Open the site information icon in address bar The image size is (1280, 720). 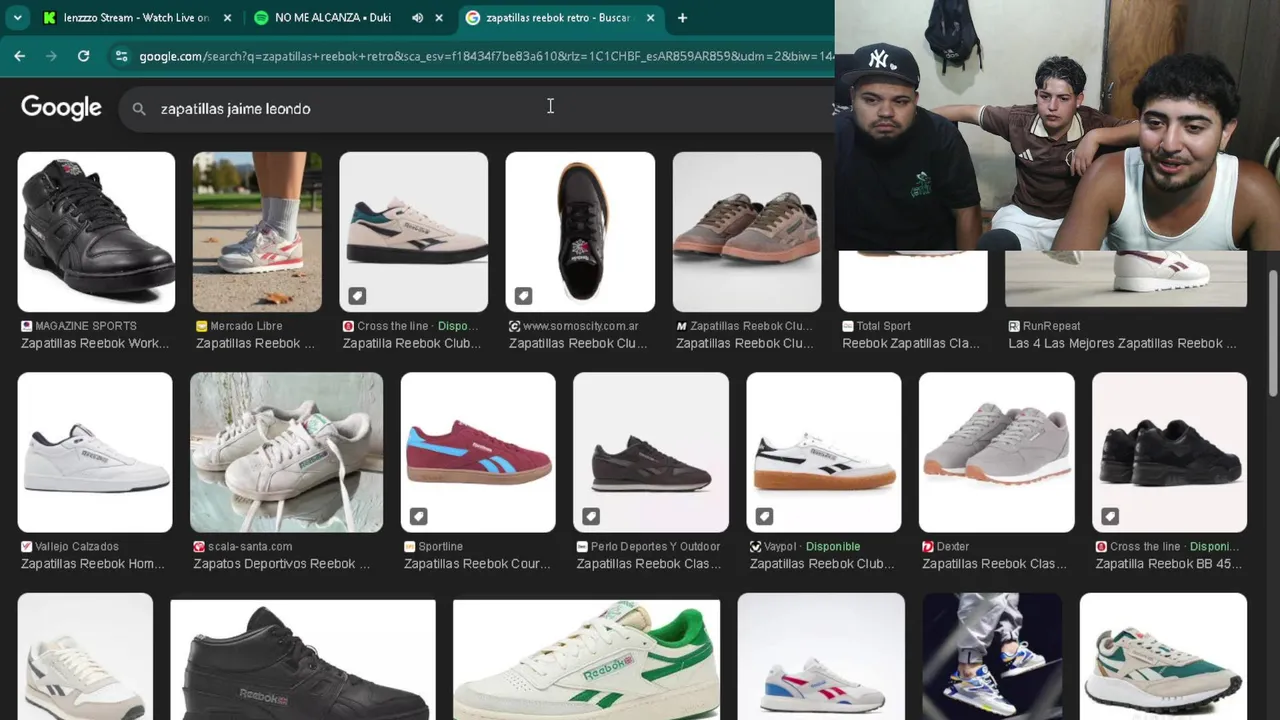tap(121, 56)
